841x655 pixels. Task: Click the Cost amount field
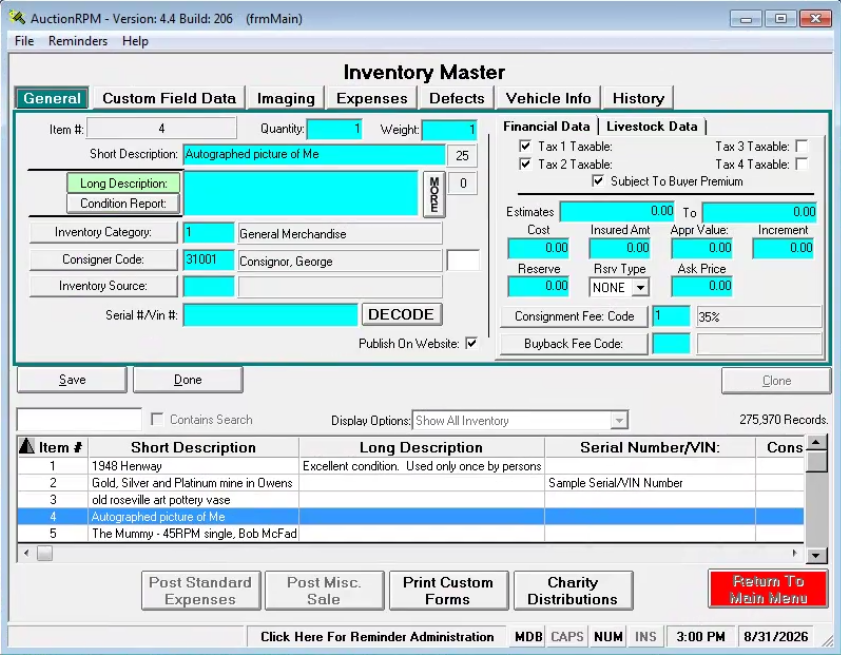pos(538,248)
